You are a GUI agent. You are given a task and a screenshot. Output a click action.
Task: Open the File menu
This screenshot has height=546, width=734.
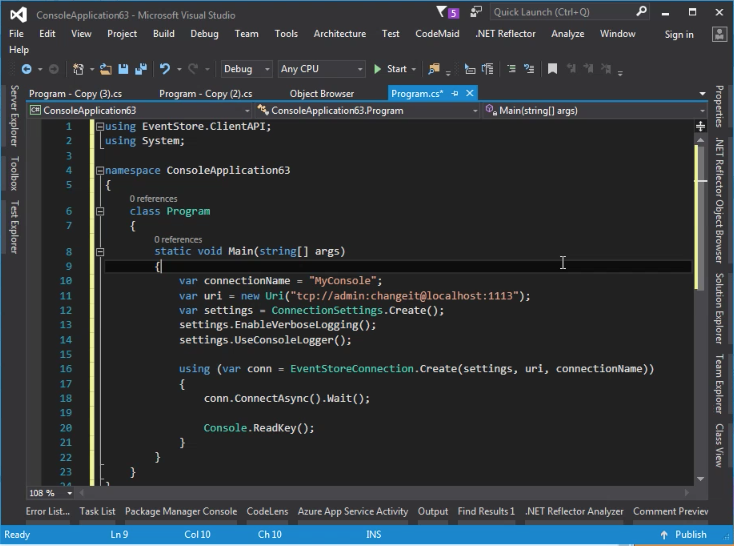(x=16, y=34)
